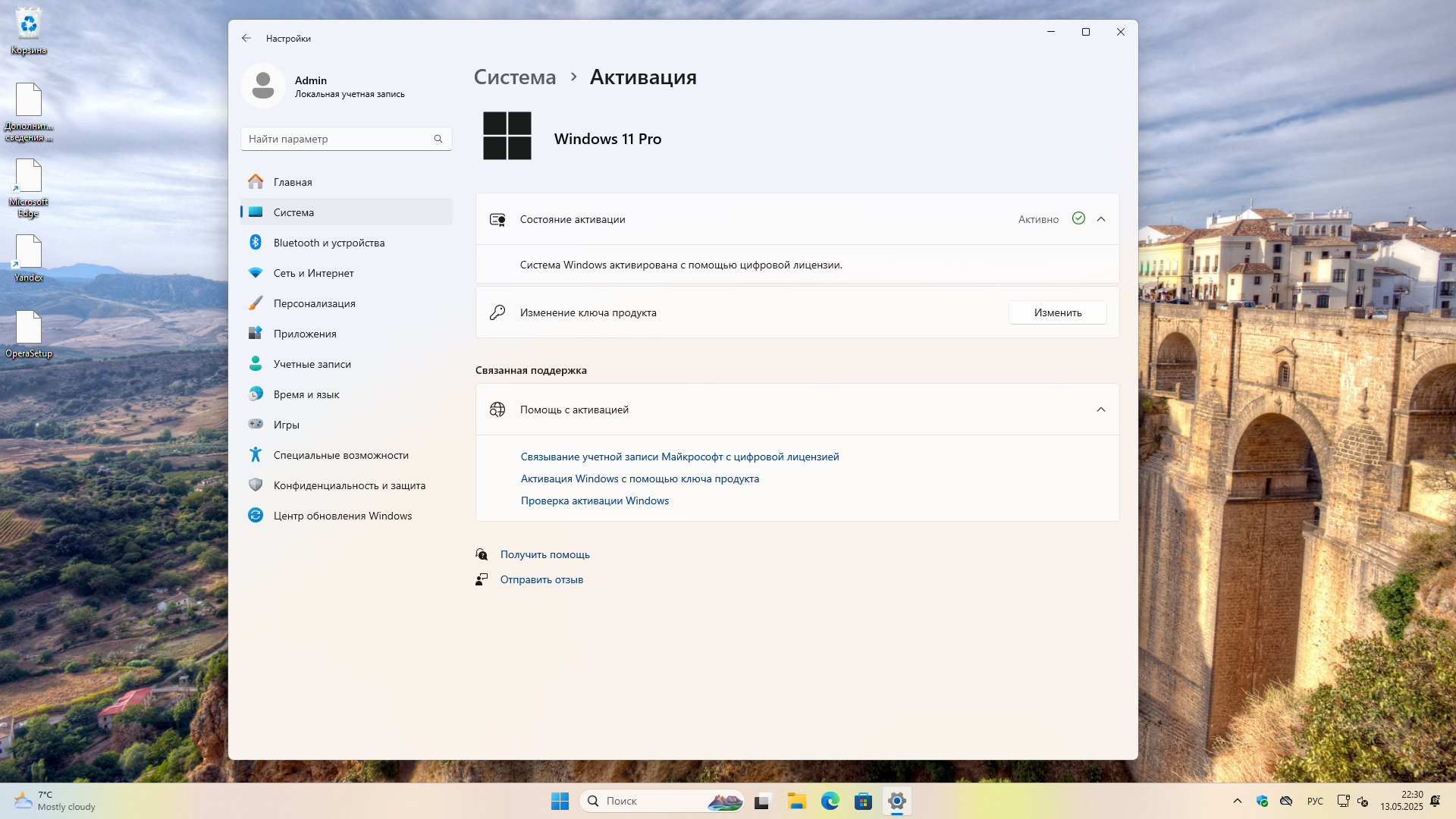
Task: Select Приложения in the sidebar
Action: coord(305,334)
